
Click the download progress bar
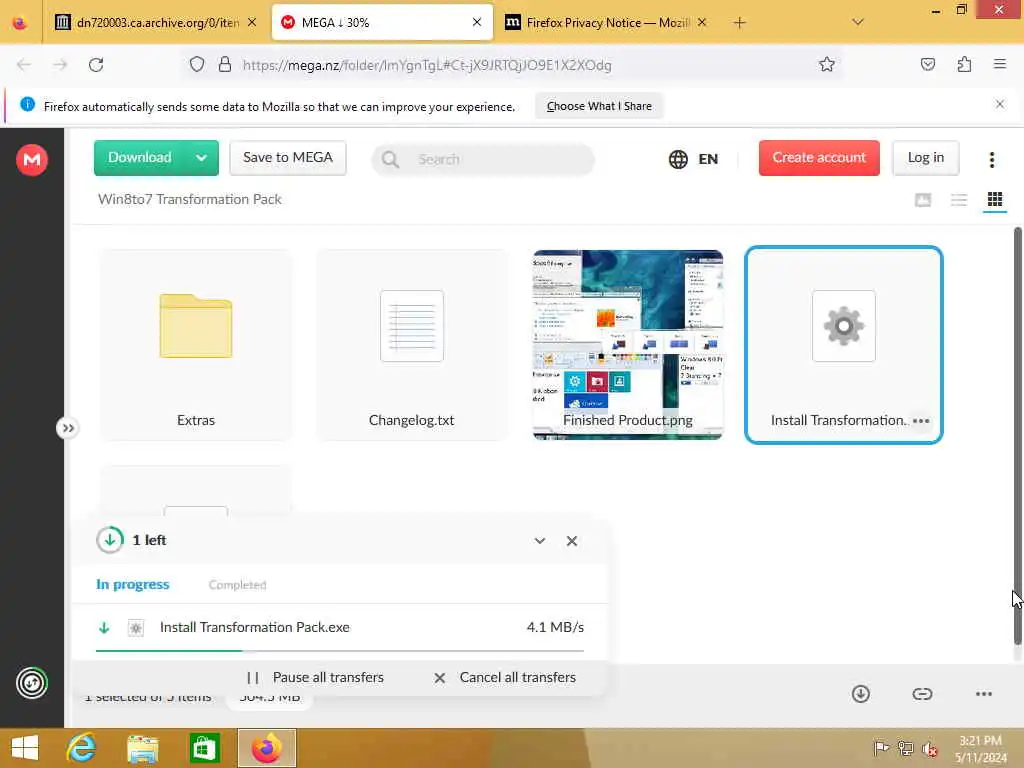pos(340,651)
